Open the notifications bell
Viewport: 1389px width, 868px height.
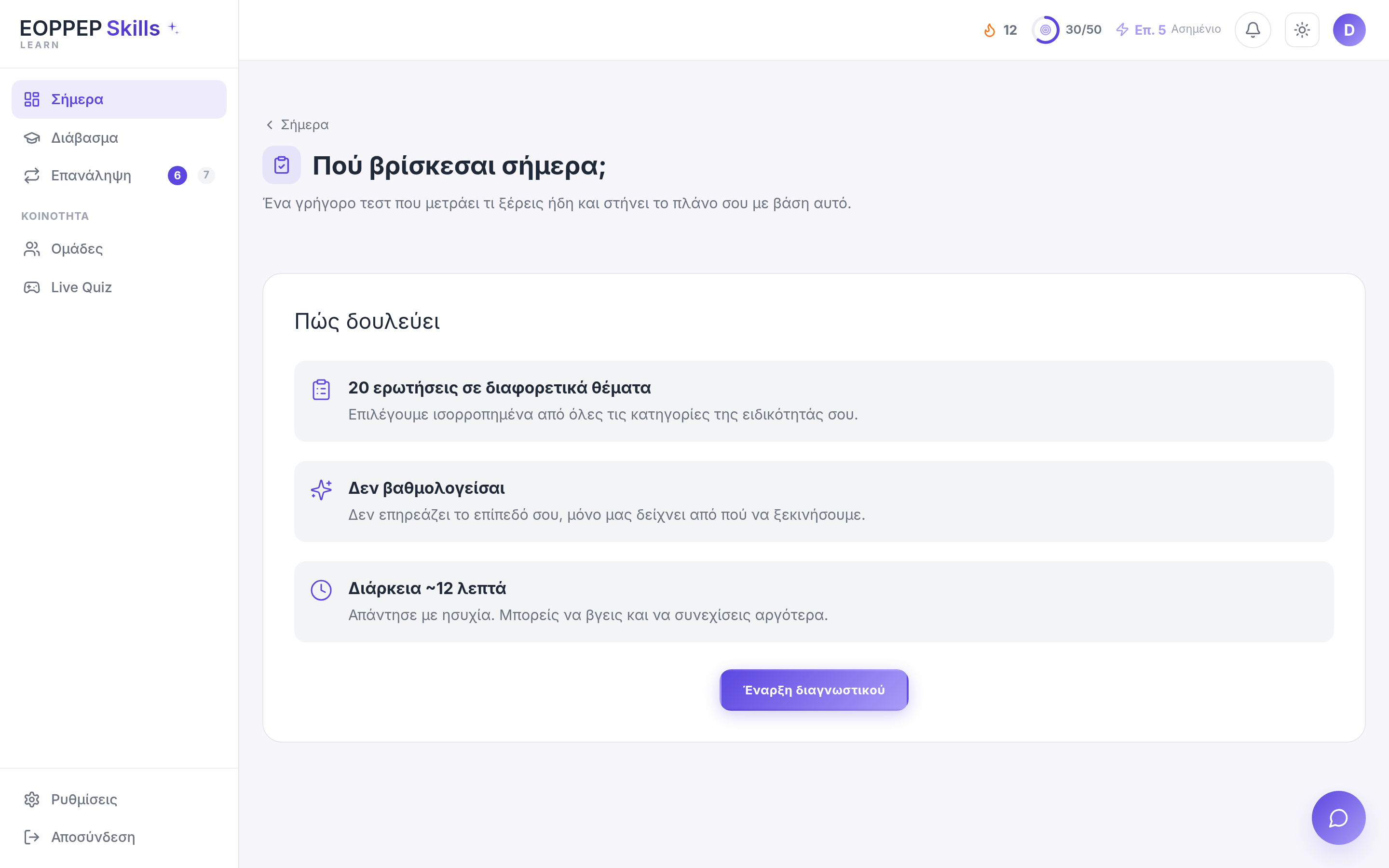pos(1253,30)
